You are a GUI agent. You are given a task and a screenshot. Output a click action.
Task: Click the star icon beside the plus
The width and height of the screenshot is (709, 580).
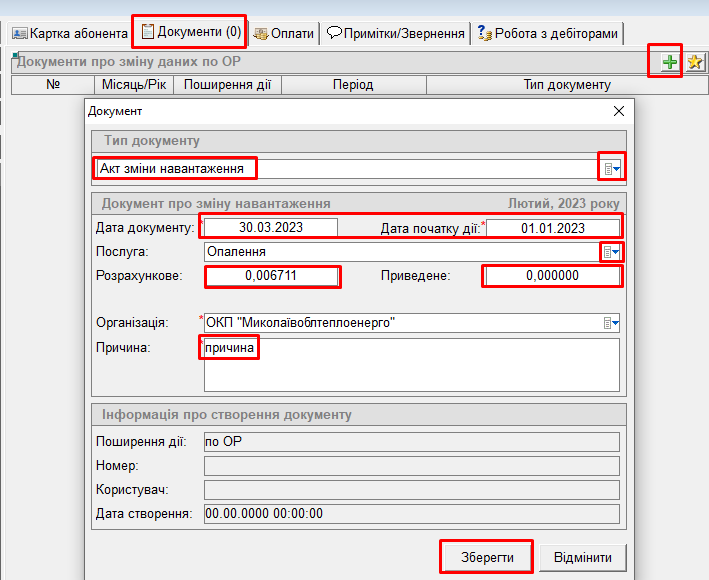[694, 62]
